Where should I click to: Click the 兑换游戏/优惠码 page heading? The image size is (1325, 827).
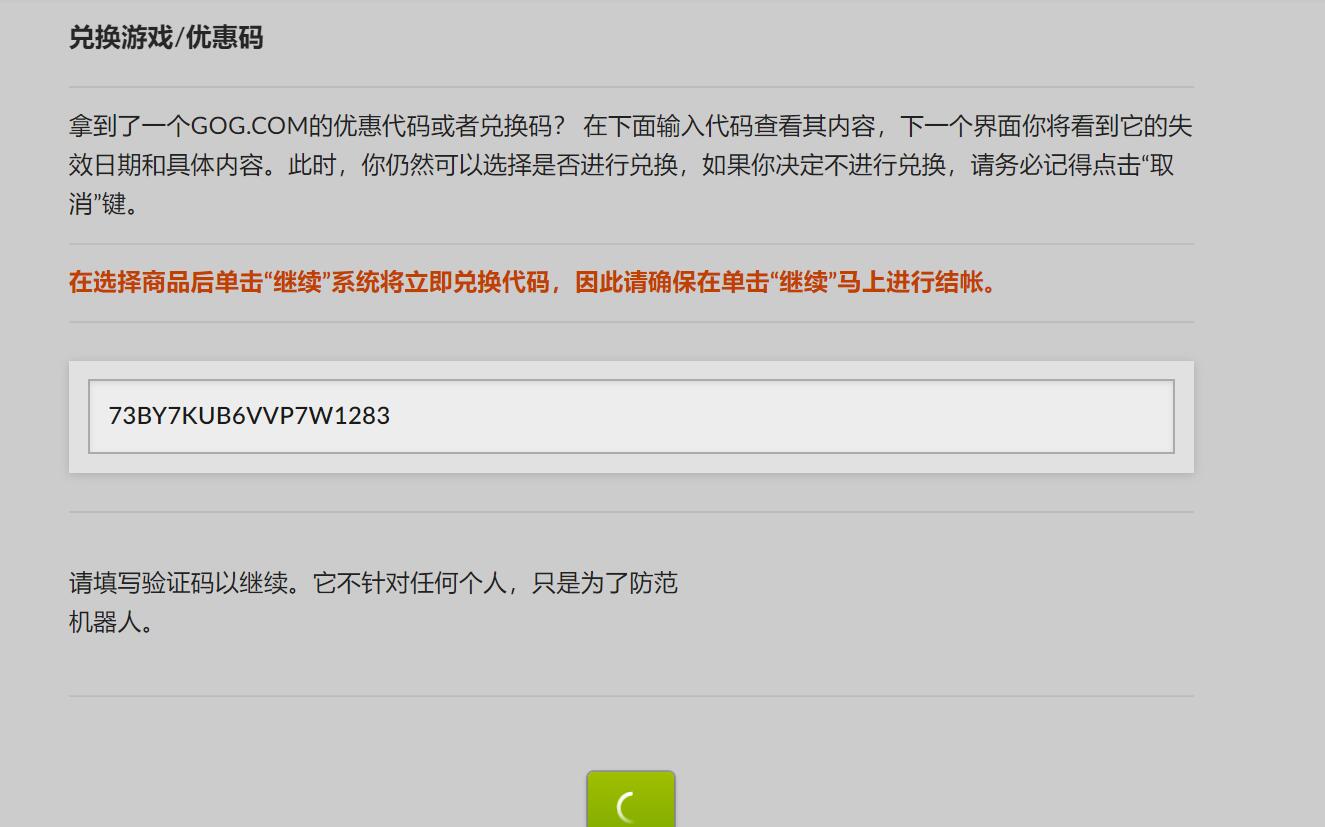point(166,38)
